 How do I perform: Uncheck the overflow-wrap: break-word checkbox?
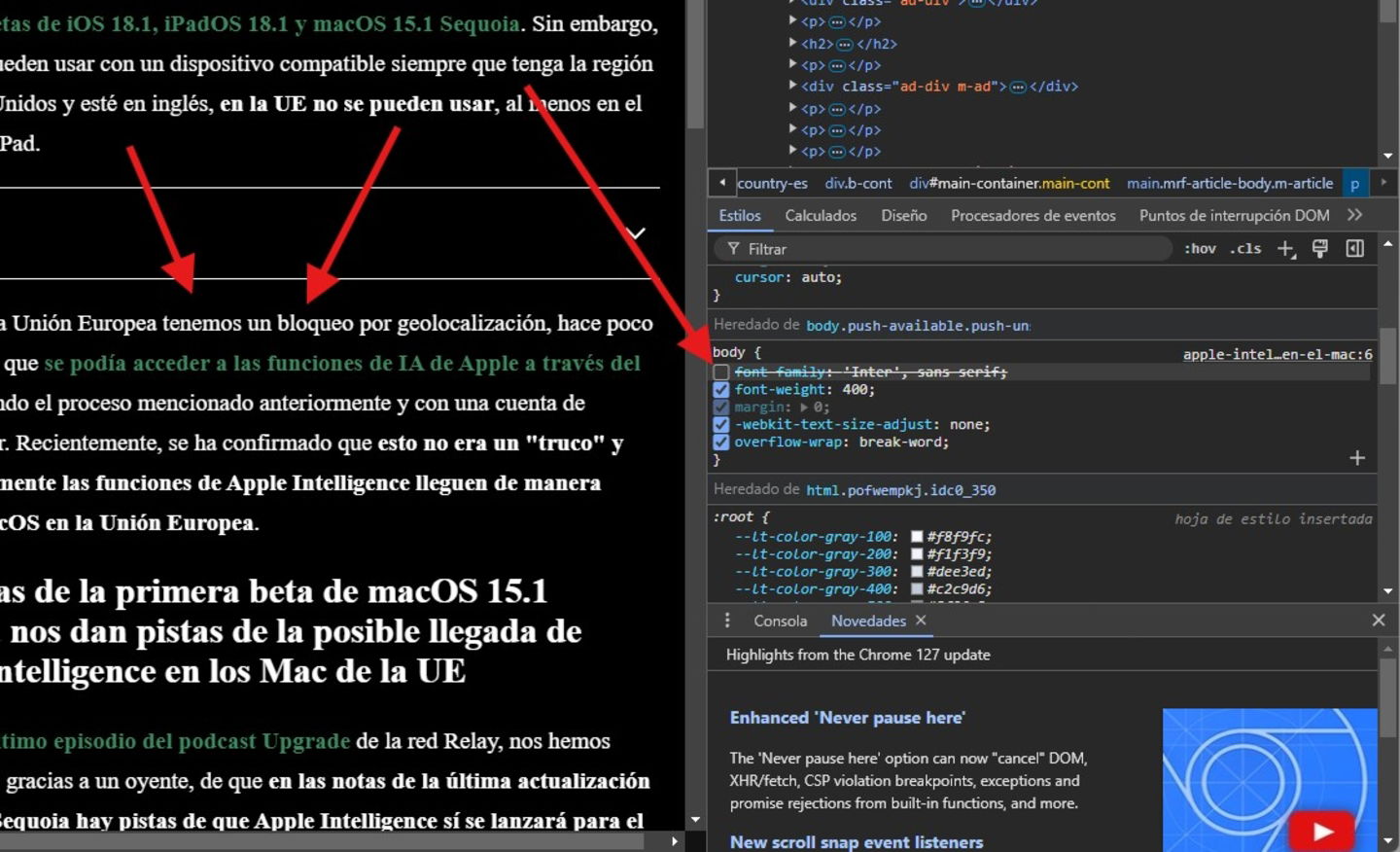(x=720, y=443)
